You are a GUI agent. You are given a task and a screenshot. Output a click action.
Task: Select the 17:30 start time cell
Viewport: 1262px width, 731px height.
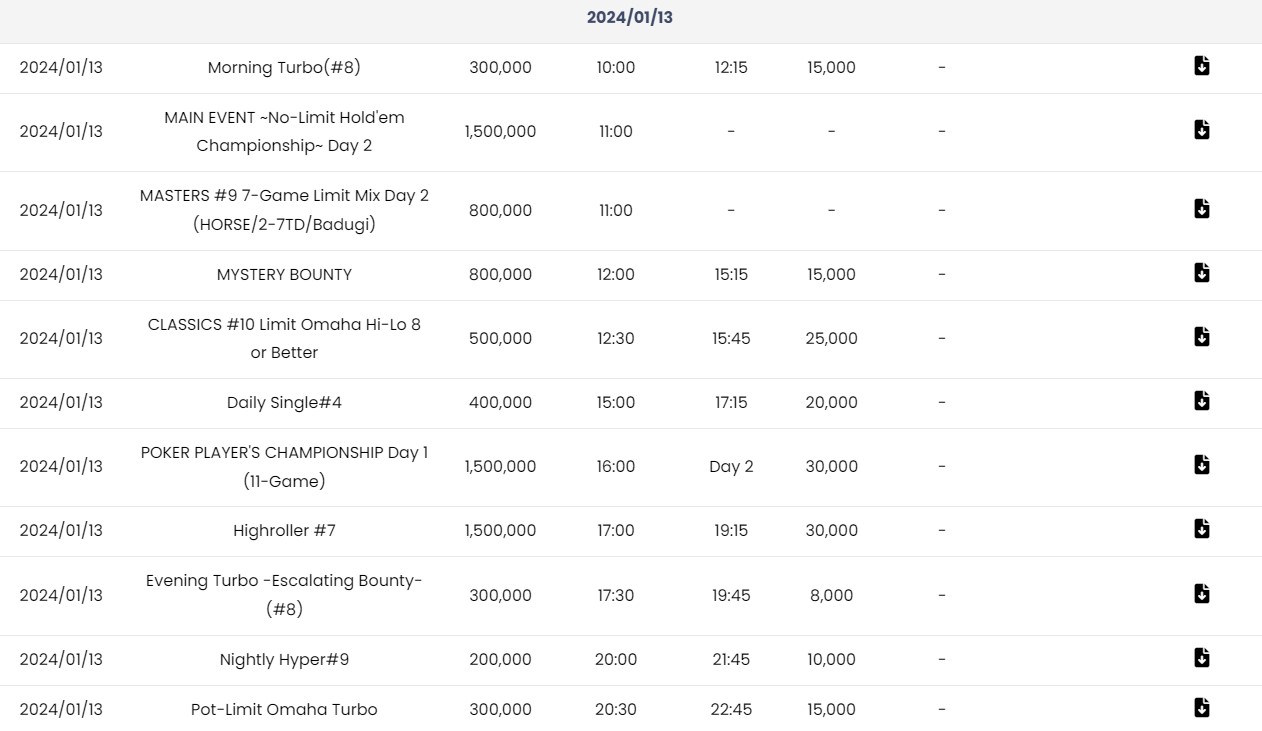point(616,595)
